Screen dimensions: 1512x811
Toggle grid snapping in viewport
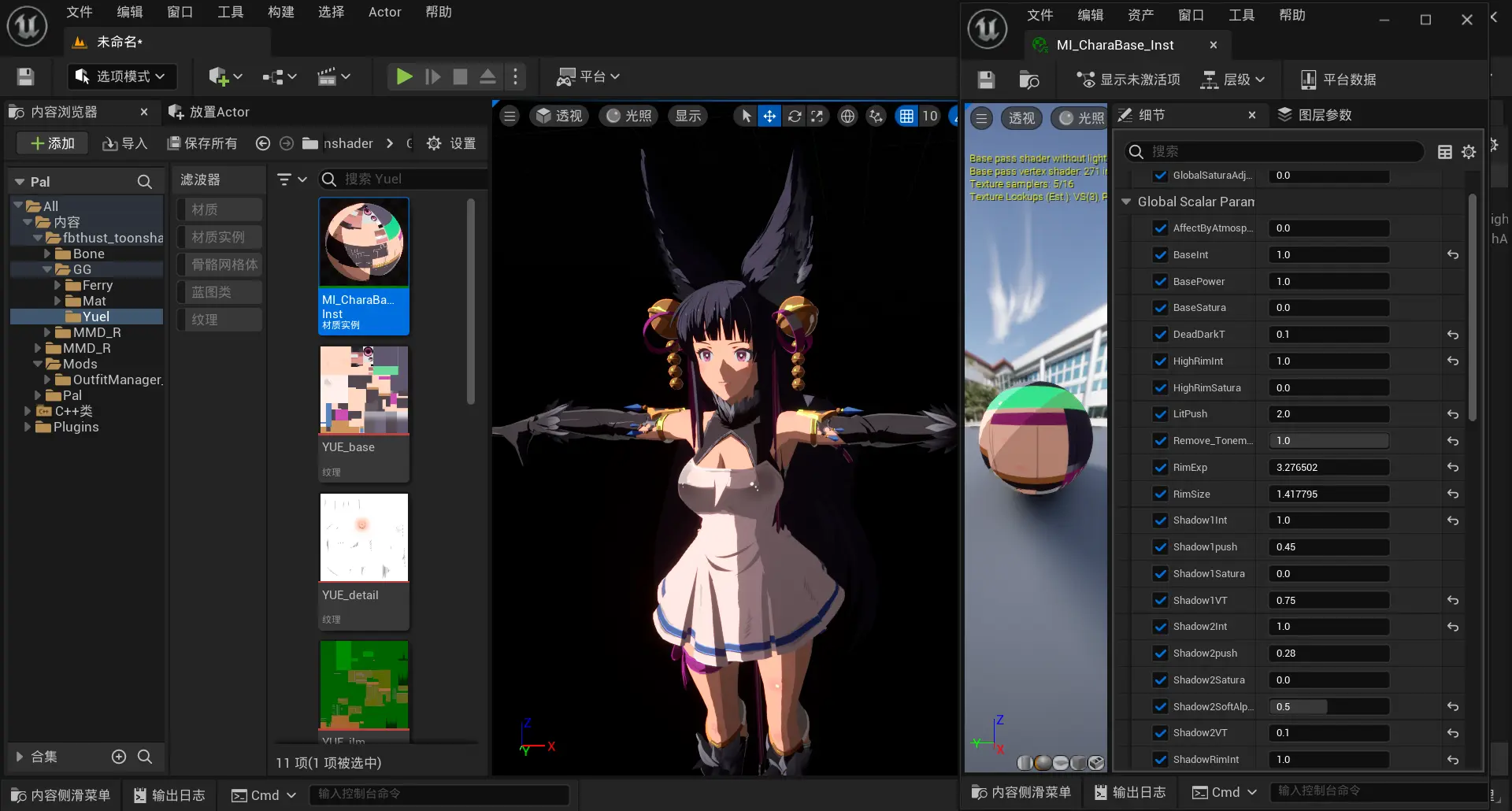[x=907, y=117]
